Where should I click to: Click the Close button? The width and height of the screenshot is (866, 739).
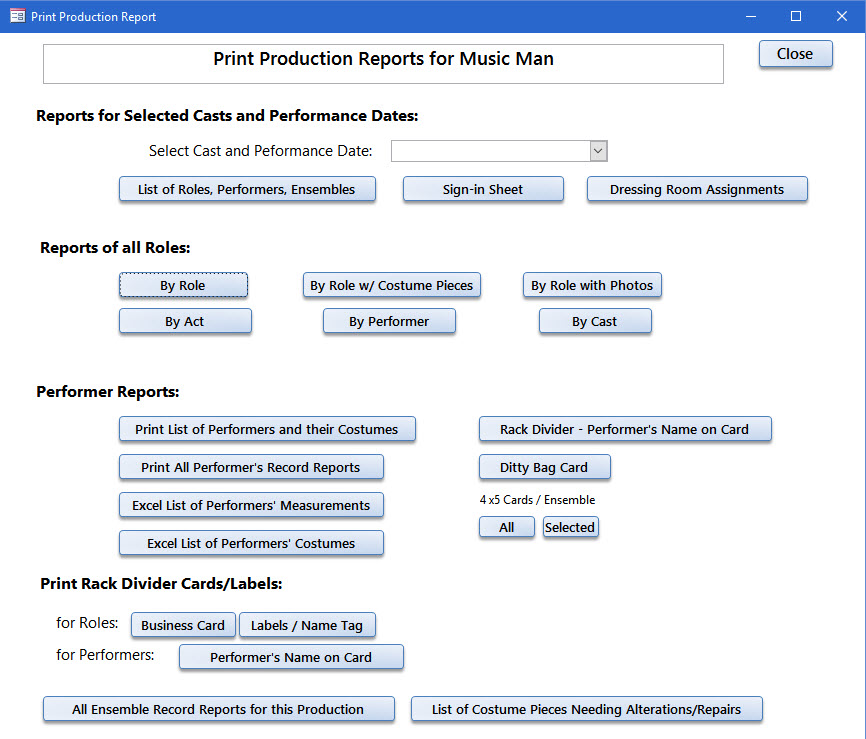(795, 54)
